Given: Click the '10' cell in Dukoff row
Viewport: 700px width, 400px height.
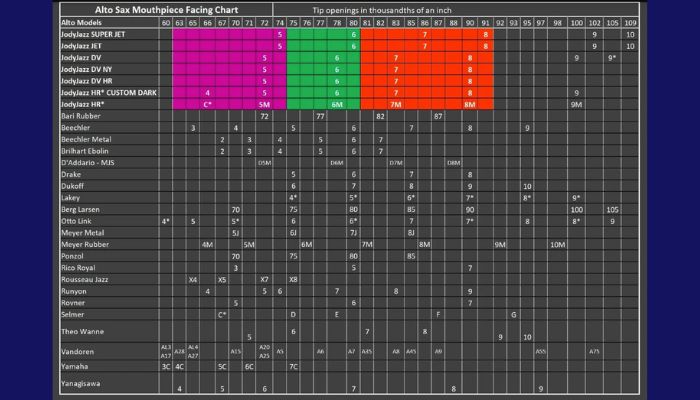Looking at the screenshot, I should coord(527,186).
